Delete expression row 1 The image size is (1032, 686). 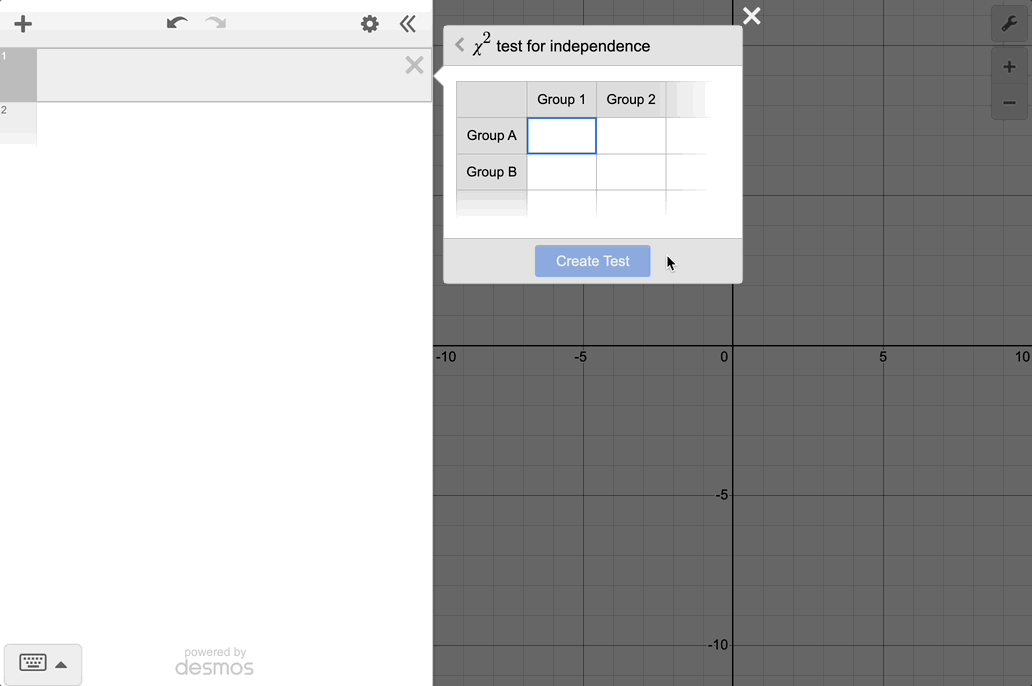(414, 66)
